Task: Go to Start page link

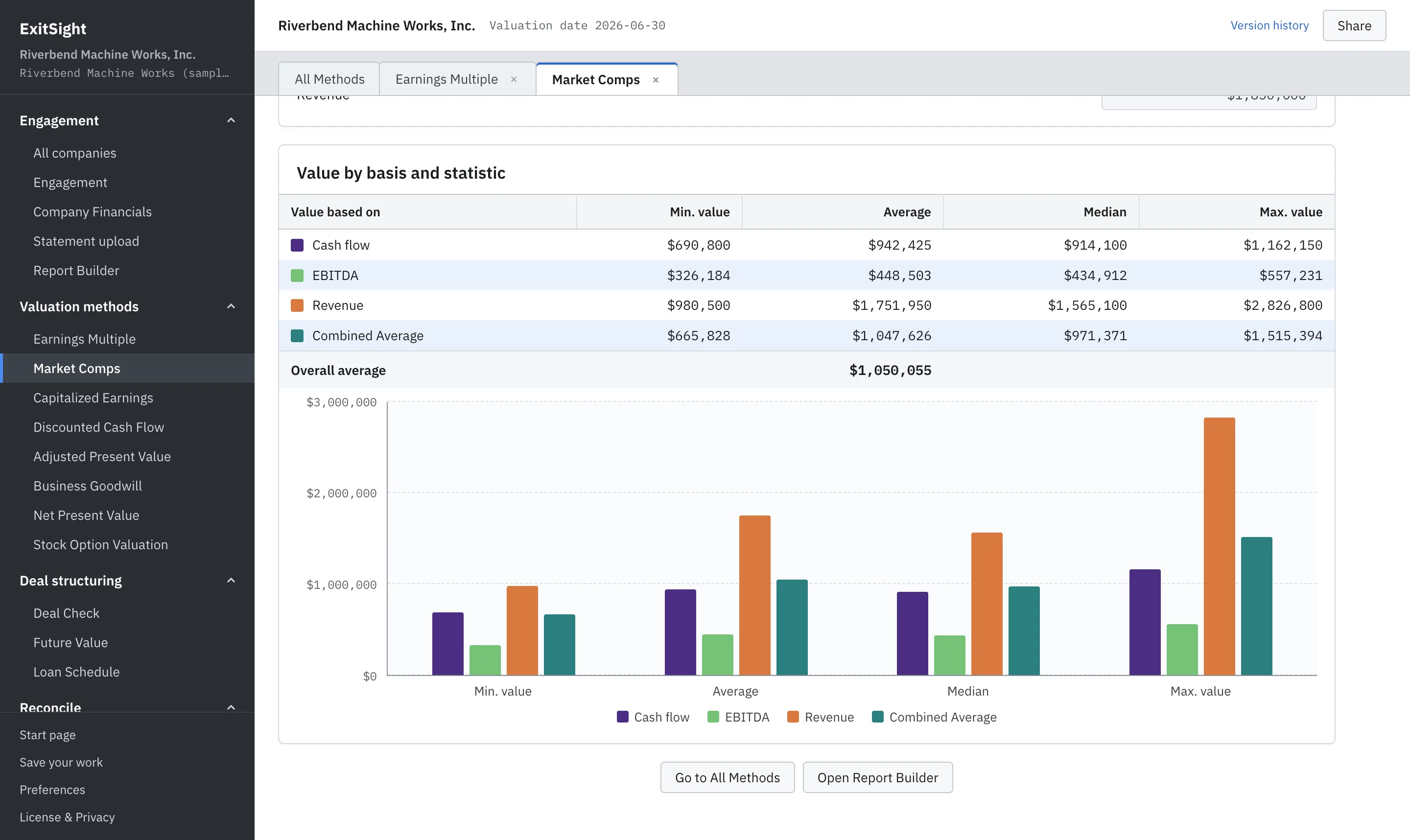Action: point(47,735)
